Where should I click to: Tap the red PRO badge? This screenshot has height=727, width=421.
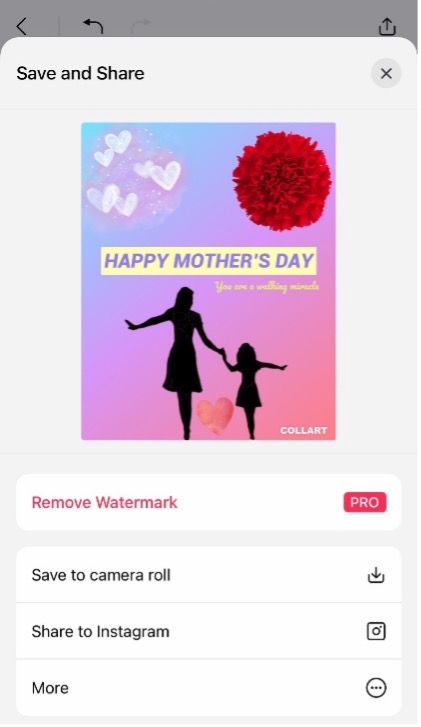(365, 503)
